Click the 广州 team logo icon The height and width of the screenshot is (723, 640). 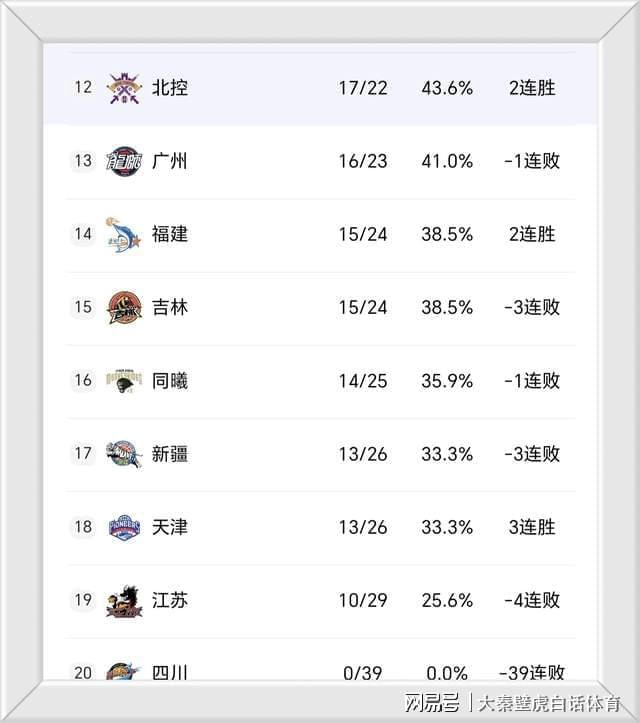[x=124, y=161]
